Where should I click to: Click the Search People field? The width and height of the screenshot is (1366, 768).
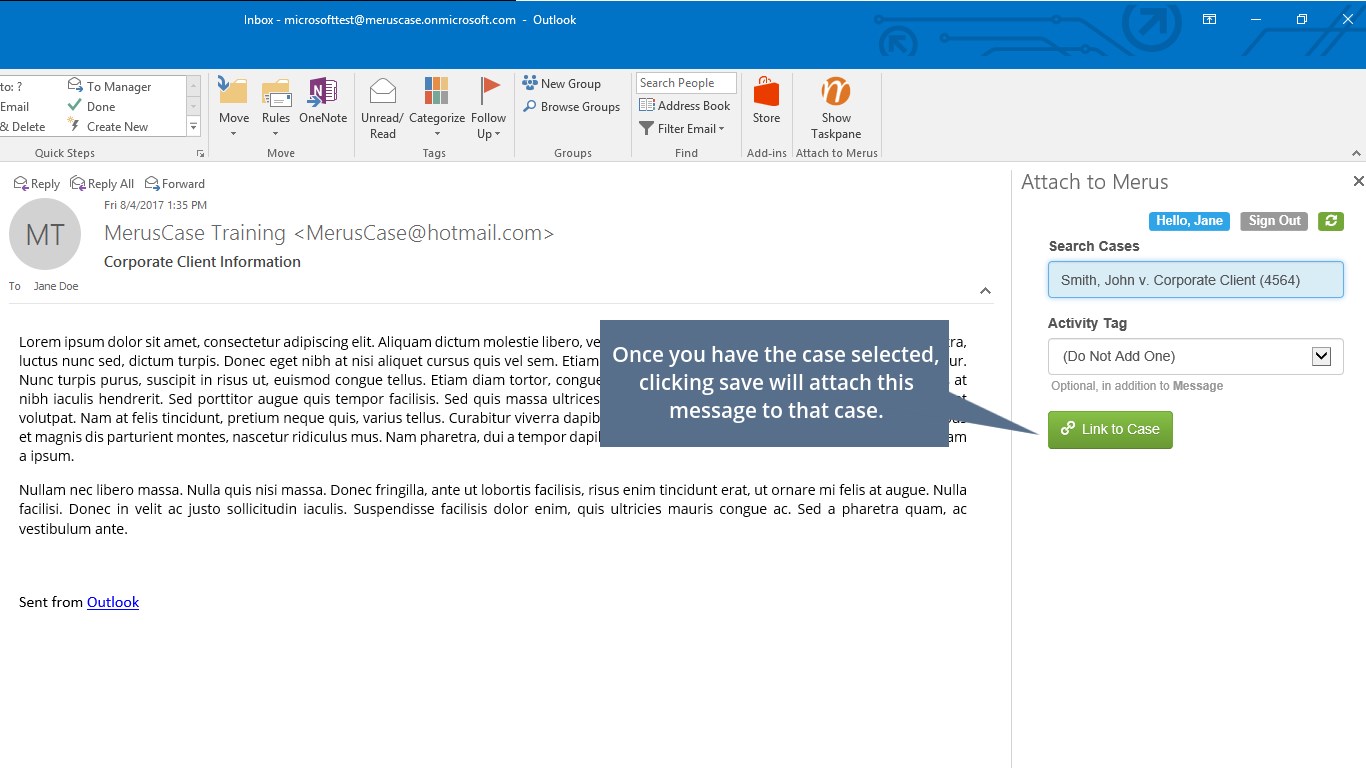(x=686, y=83)
